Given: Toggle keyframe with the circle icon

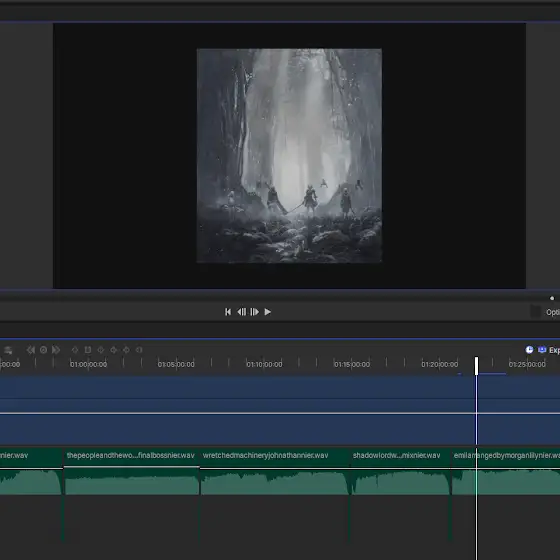Looking at the screenshot, I should [44, 350].
